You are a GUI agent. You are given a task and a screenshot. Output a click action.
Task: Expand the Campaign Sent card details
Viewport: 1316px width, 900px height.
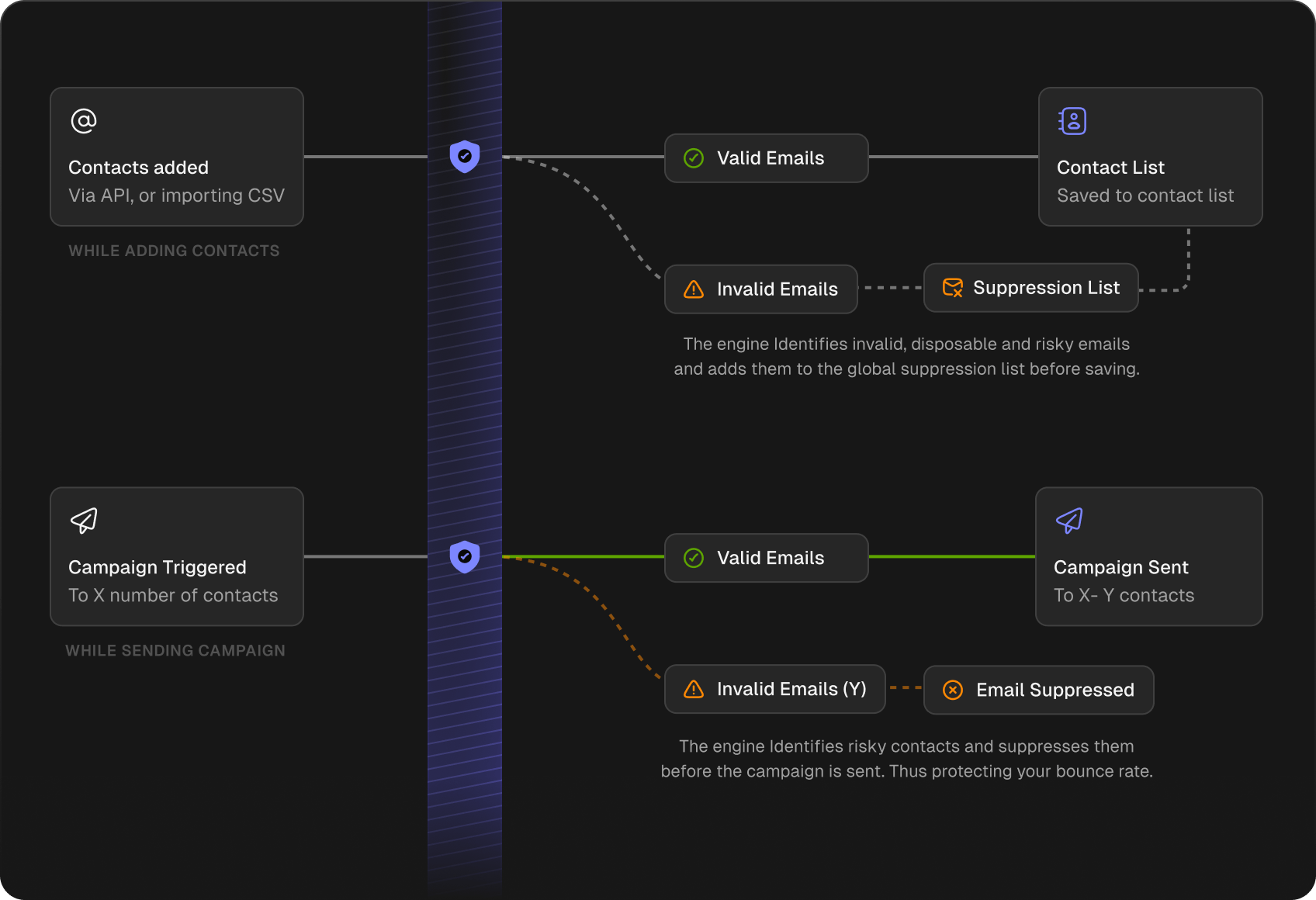click(x=1148, y=556)
